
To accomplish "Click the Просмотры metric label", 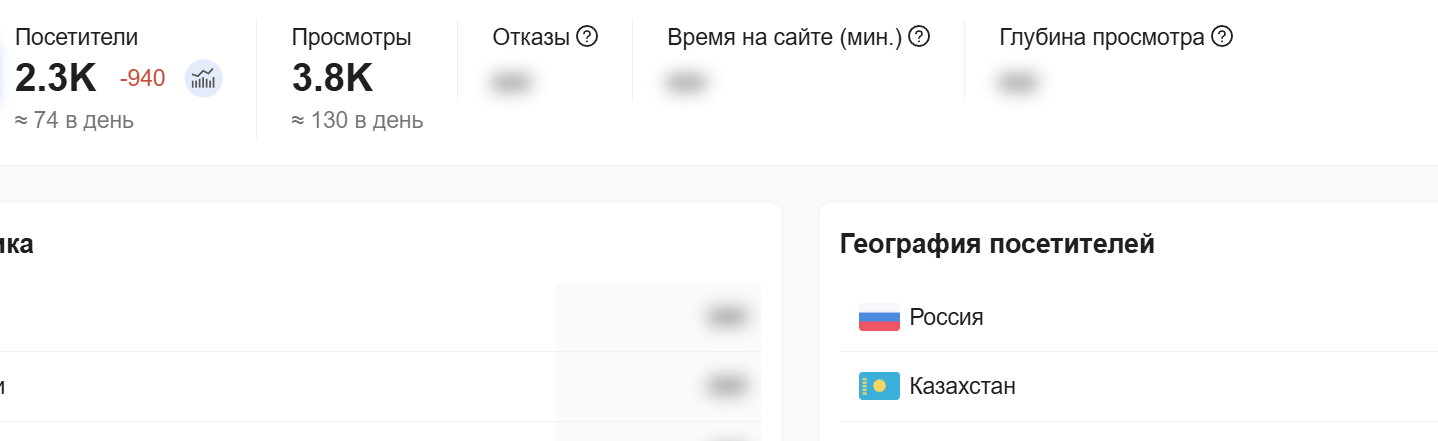I will click(x=352, y=38).
